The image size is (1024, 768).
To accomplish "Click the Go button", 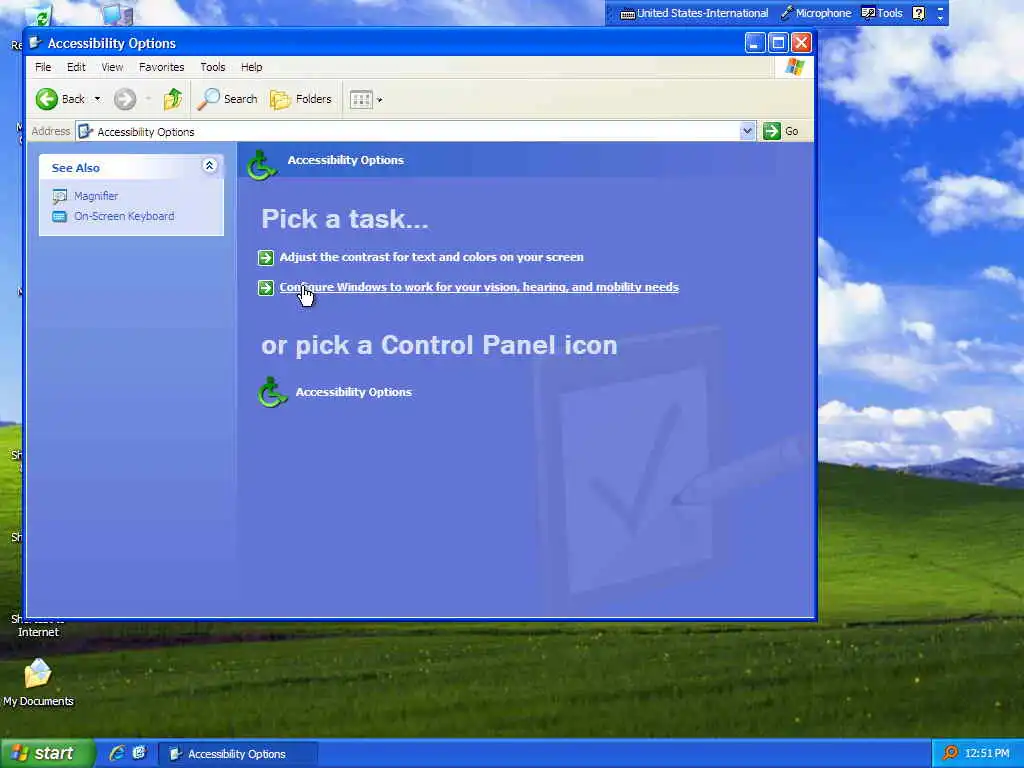I will click(781, 131).
